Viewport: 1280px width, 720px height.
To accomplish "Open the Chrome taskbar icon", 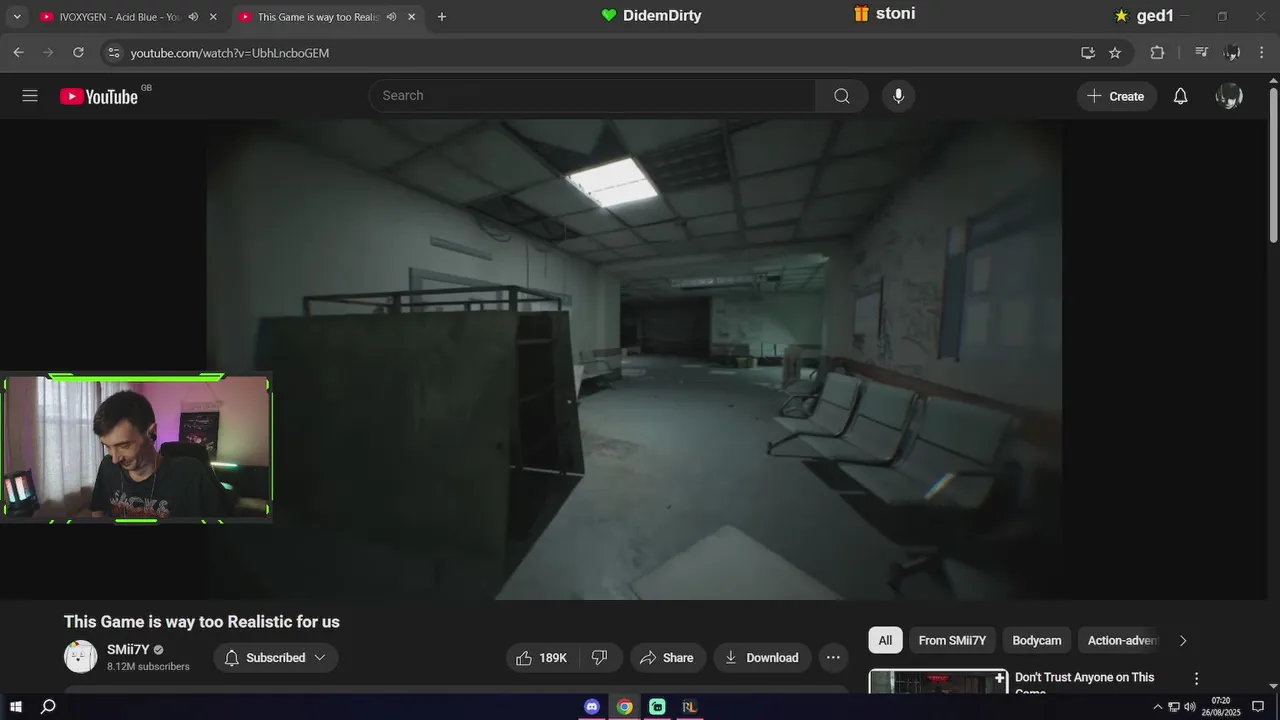I will [624, 707].
